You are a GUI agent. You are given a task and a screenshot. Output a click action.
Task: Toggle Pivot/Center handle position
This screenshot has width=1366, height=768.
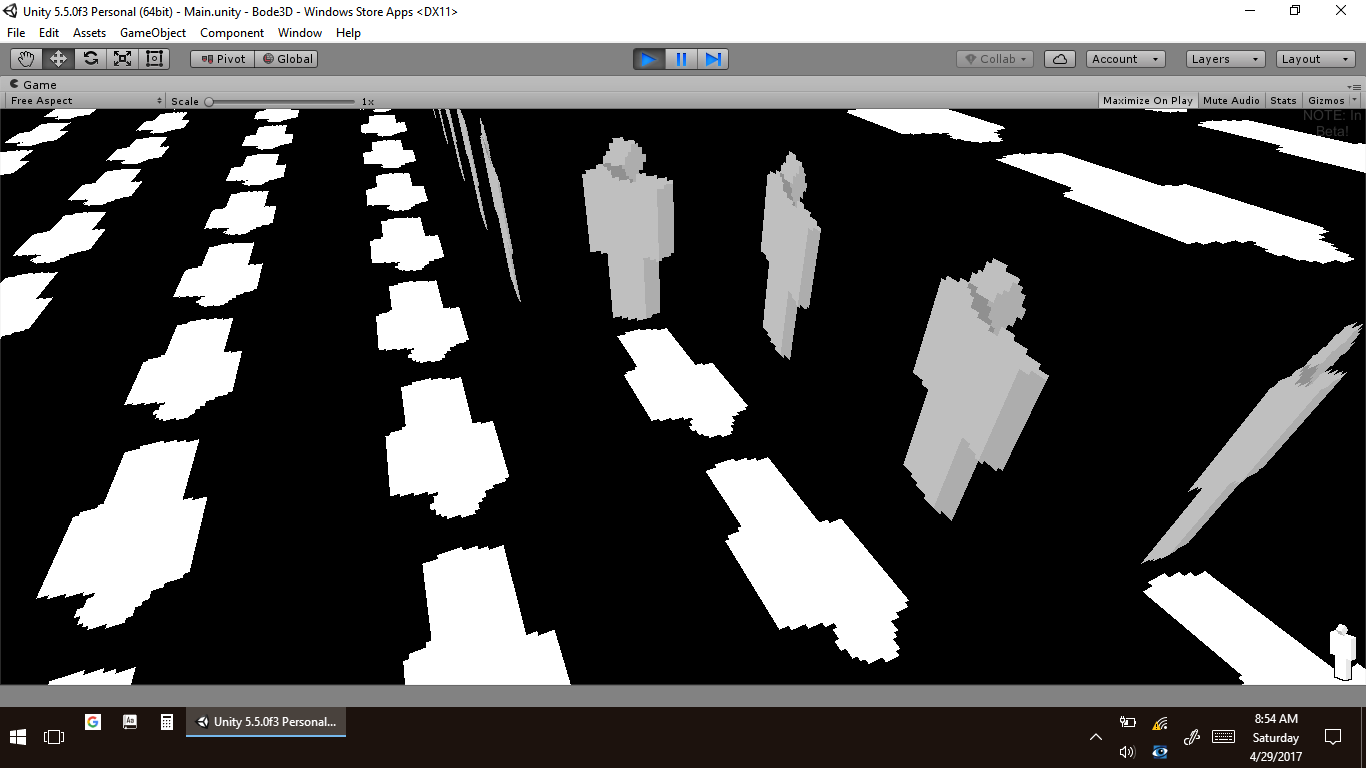click(223, 59)
